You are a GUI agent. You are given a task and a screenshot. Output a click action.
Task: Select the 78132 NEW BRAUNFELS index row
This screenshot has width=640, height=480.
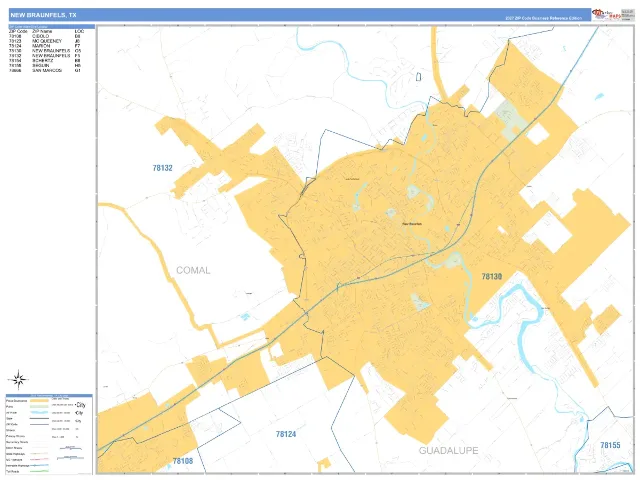point(45,56)
